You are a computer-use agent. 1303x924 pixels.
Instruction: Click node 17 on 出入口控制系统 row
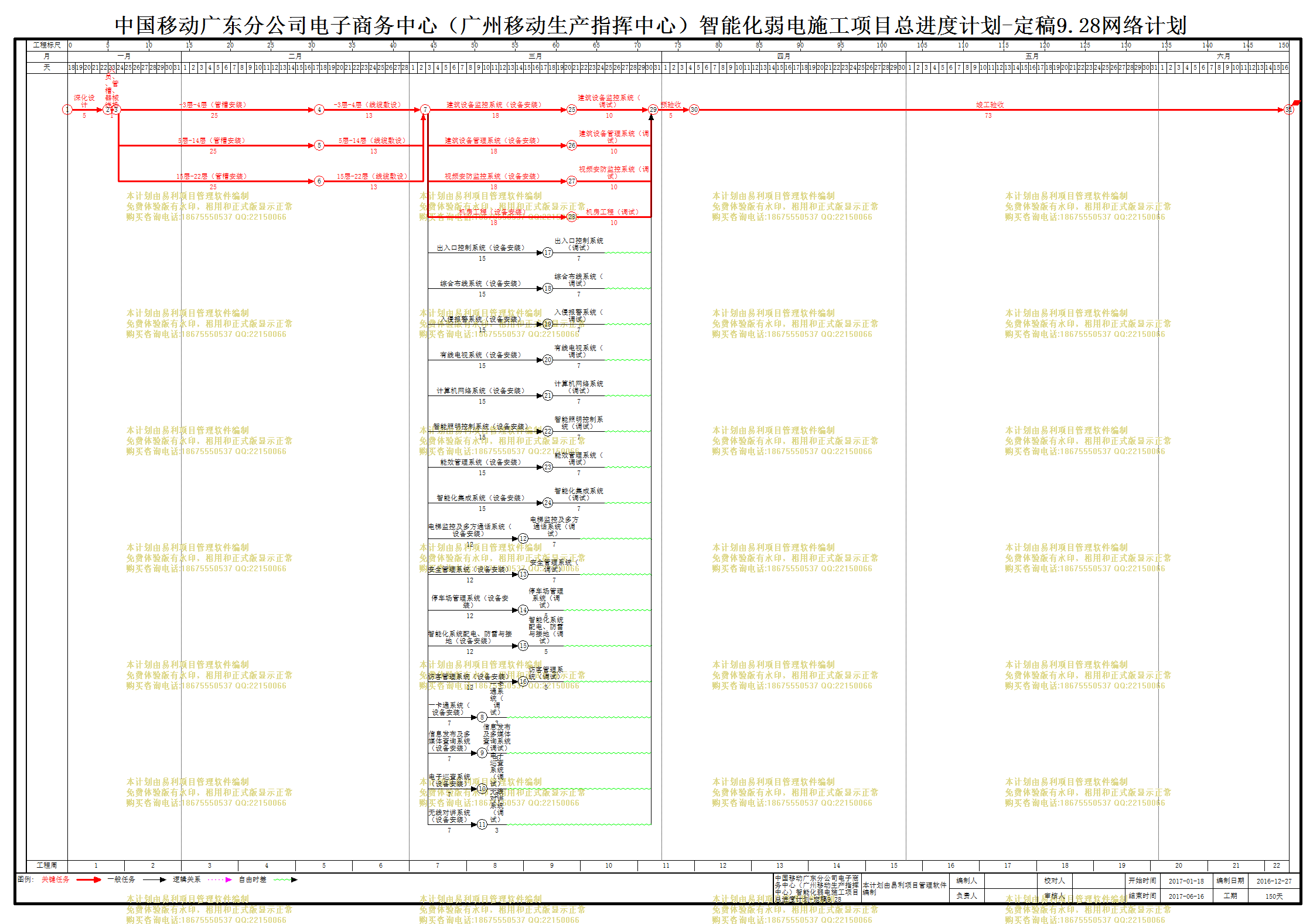click(x=548, y=253)
